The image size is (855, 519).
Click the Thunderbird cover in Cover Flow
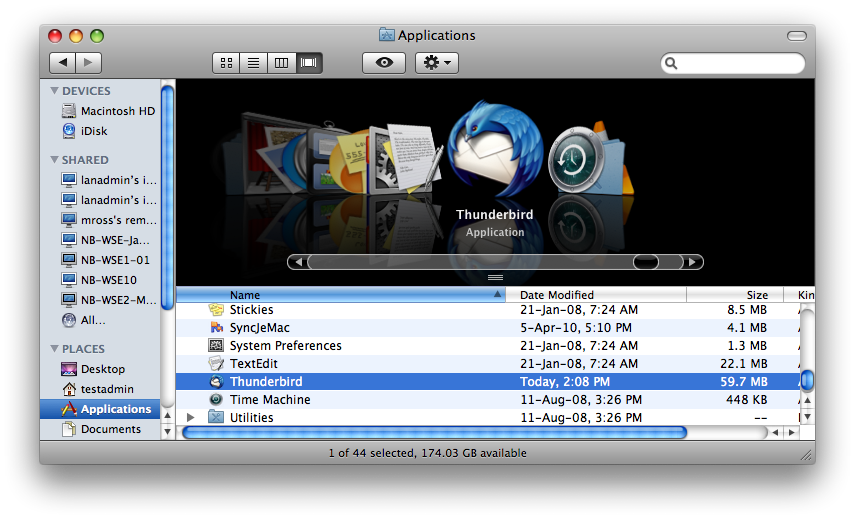[495, 148]
